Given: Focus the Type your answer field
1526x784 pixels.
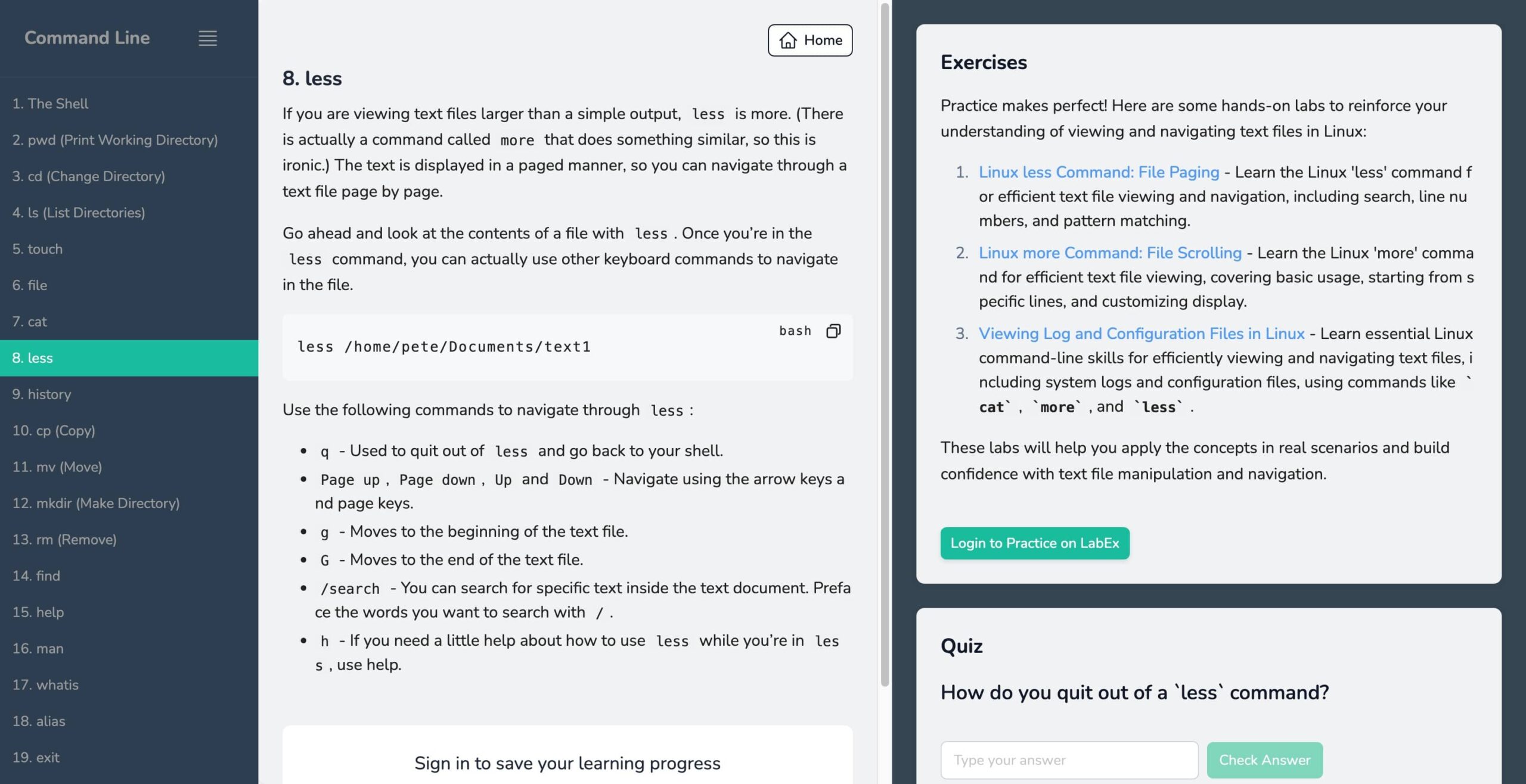Looking at the screenshot, I should [x=1069, y=760].
